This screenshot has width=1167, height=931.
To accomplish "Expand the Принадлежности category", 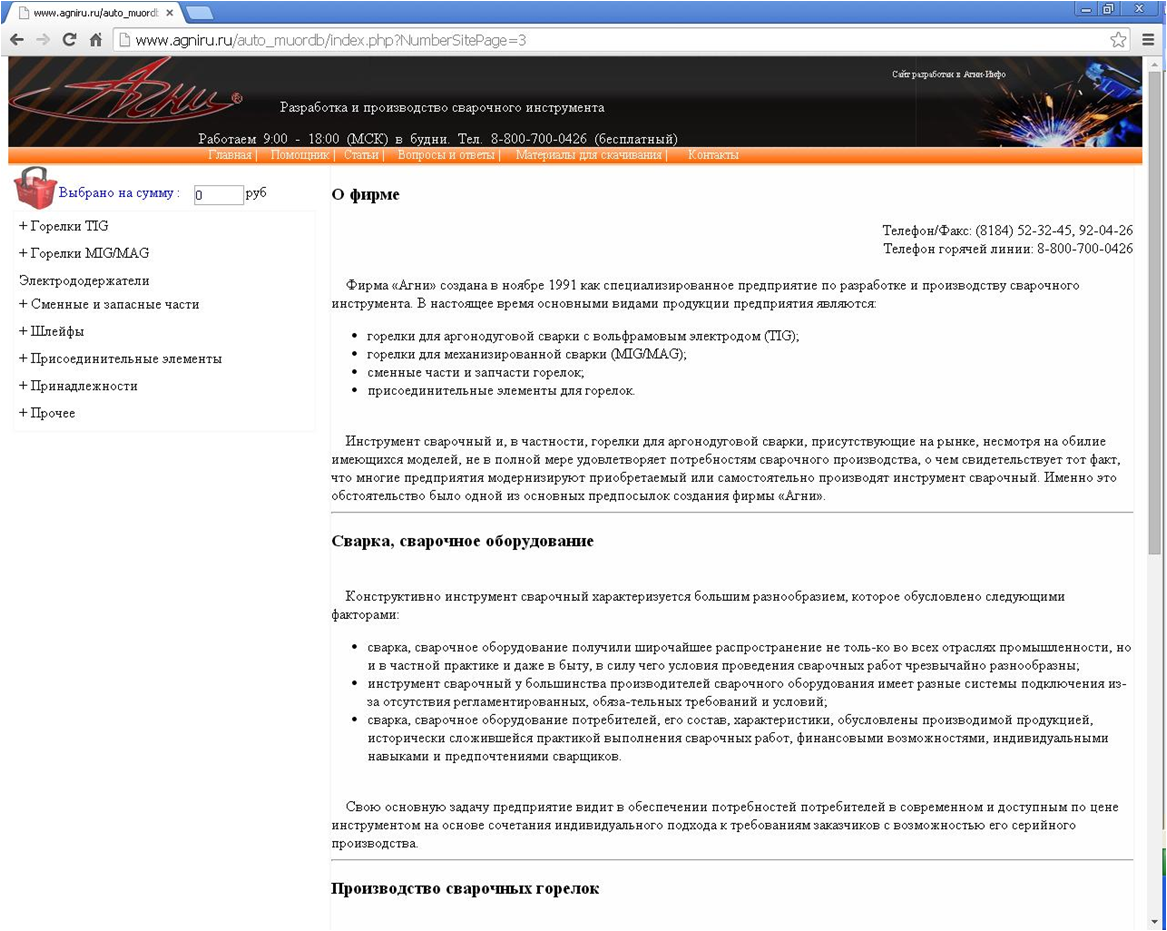I will pos(78,385).
